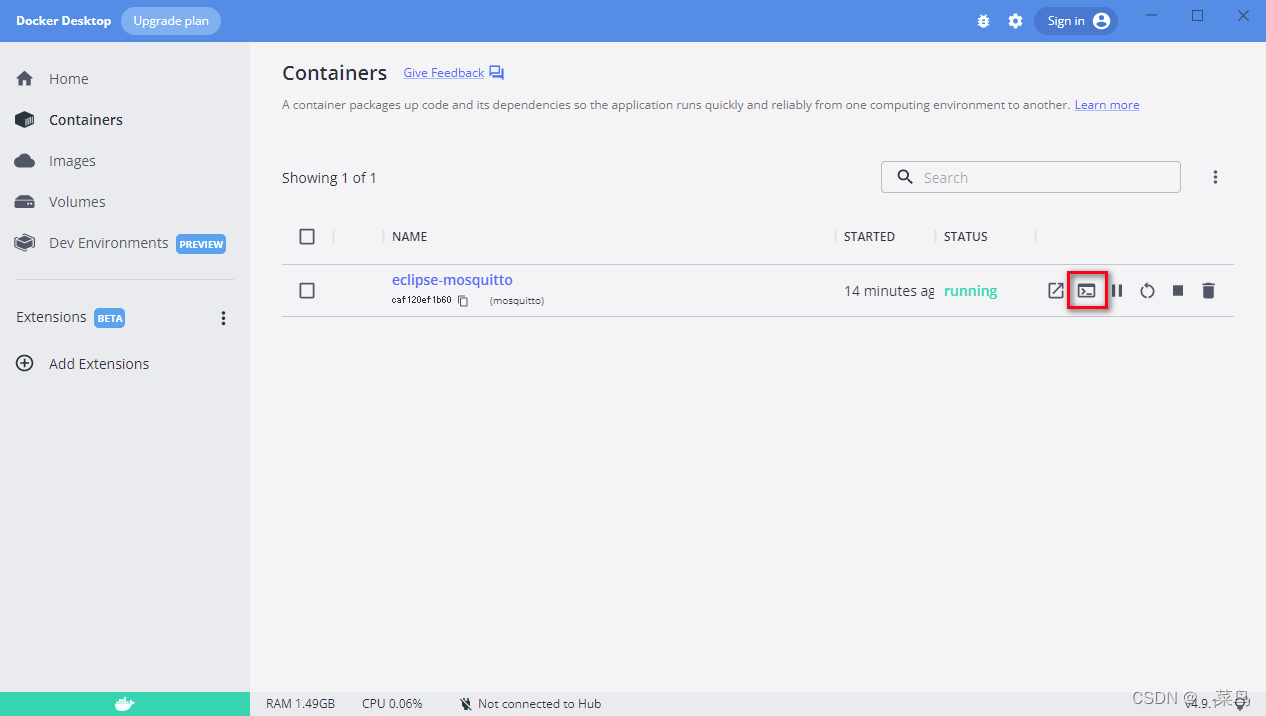Viewport: 1266px width, 716px height.
Task: Open the Give Feedback link
Action: [443, 72]
